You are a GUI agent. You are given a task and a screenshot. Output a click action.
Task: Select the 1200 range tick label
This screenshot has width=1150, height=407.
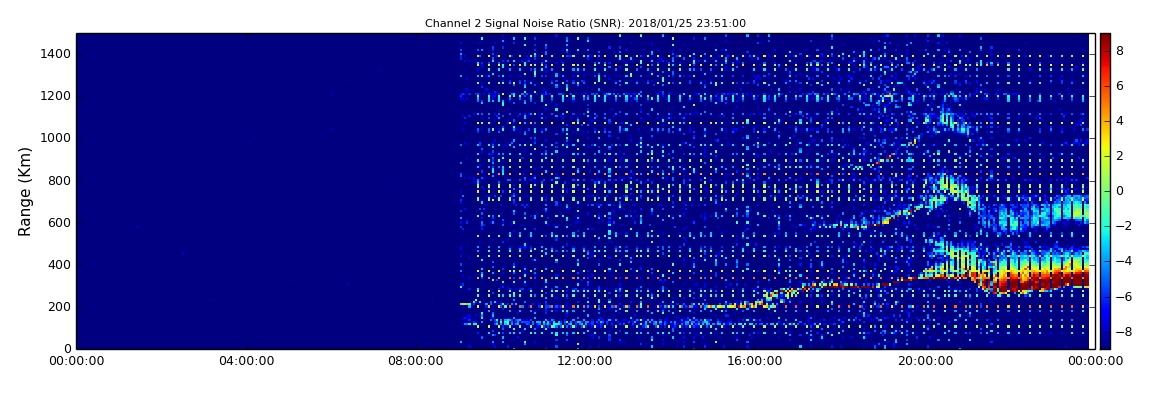[56, 96]
